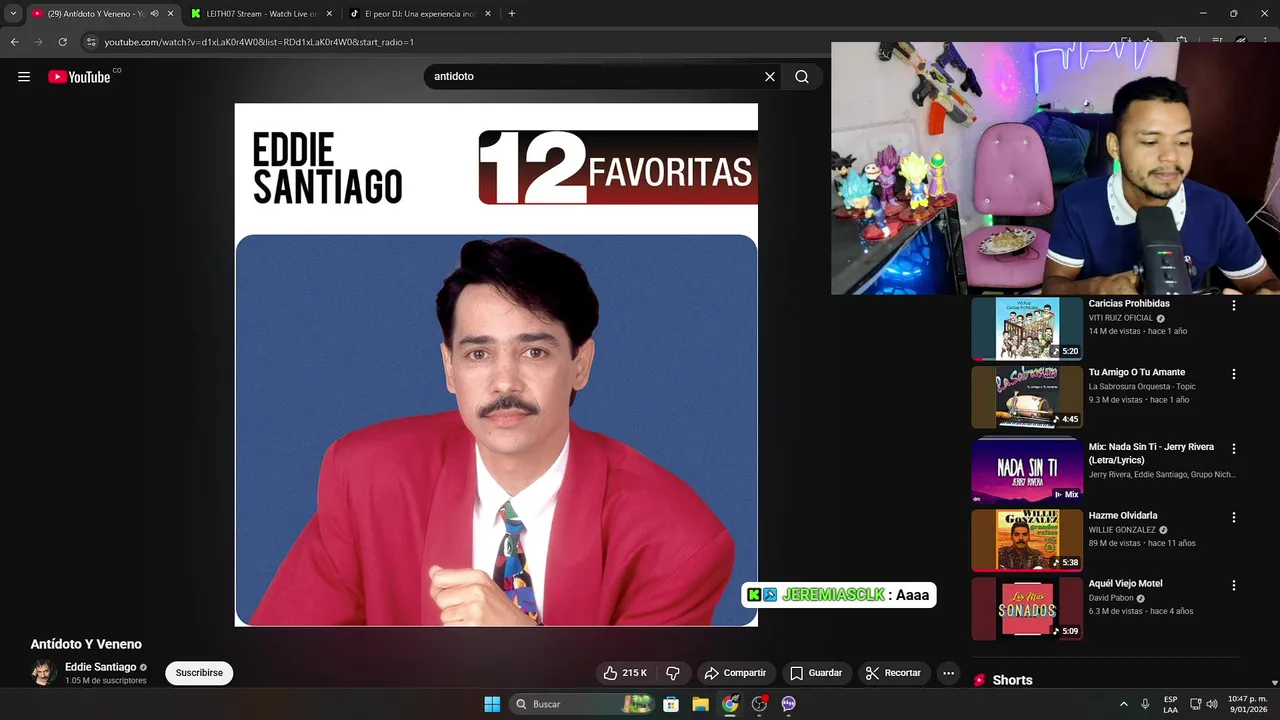Open the clock showing 10:47 p. m.
1280x720 pixels.
(1247, 704)
